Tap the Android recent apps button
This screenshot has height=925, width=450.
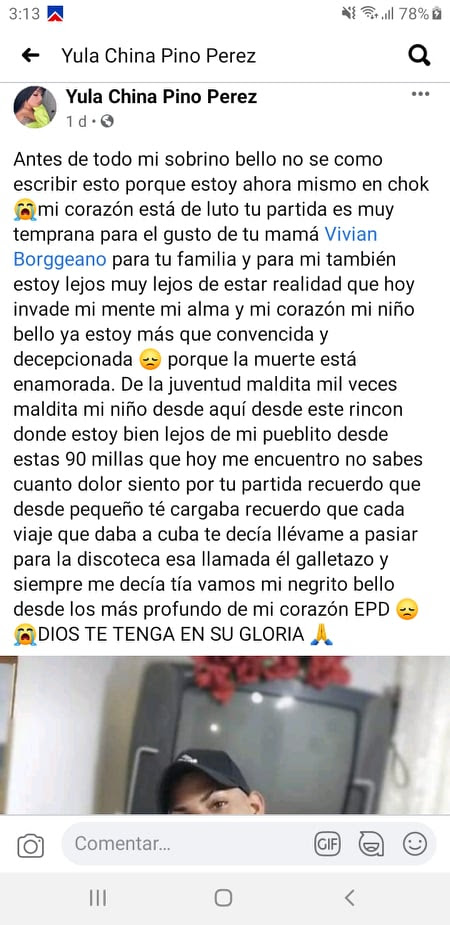(x=98, y=898)
